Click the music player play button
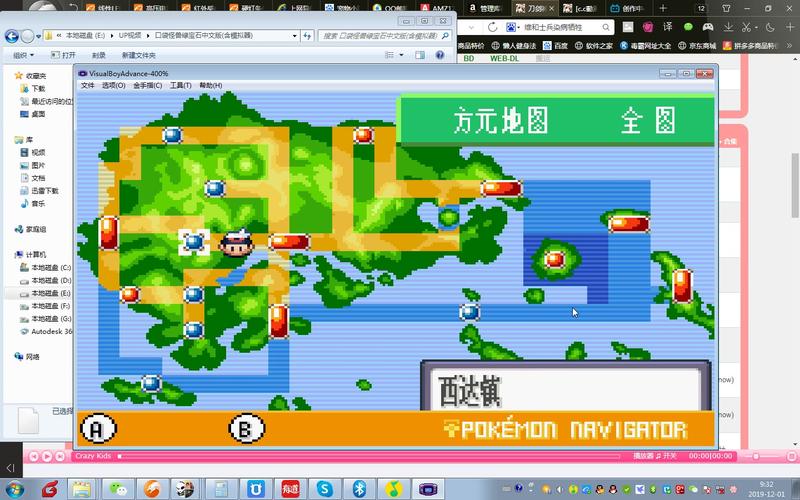This screenshot has height=500, width=800. point(46,456)
